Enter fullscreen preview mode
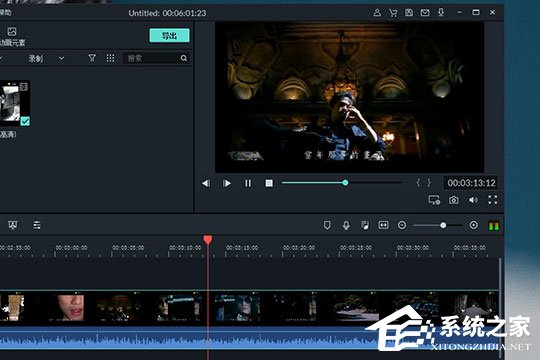Screen dimensions: 540x360 tap(492, 200)
